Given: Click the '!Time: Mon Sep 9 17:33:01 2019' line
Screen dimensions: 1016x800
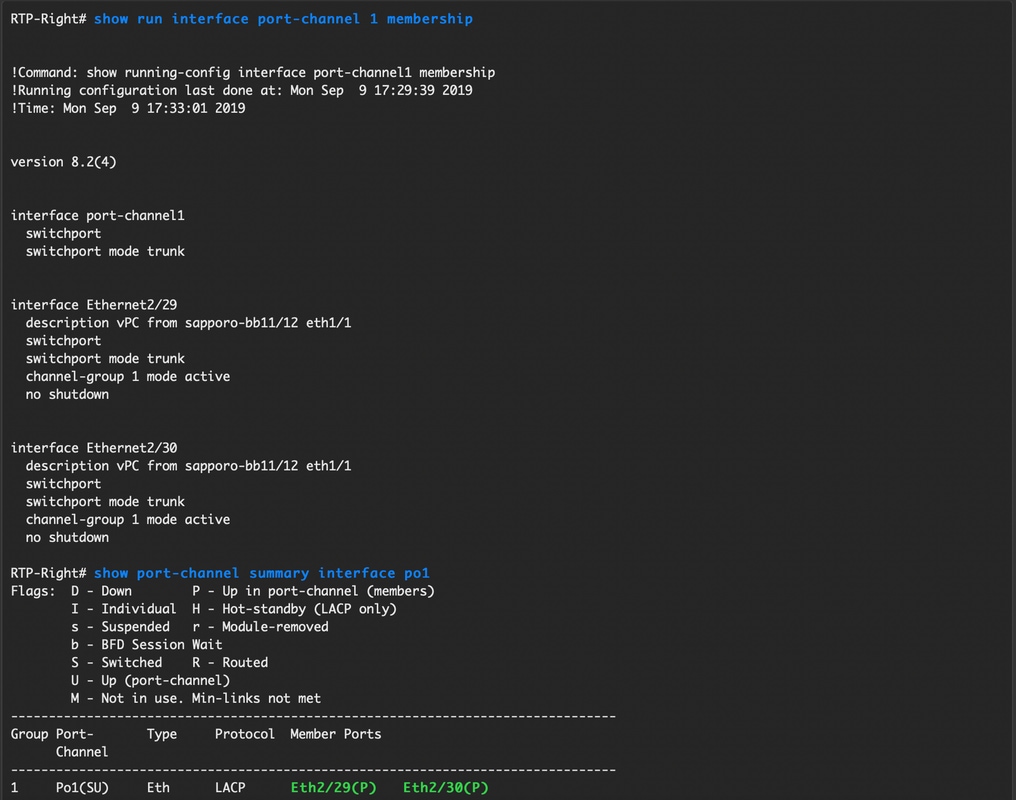Looking at the screenshot, I should [x=128, y=108].
